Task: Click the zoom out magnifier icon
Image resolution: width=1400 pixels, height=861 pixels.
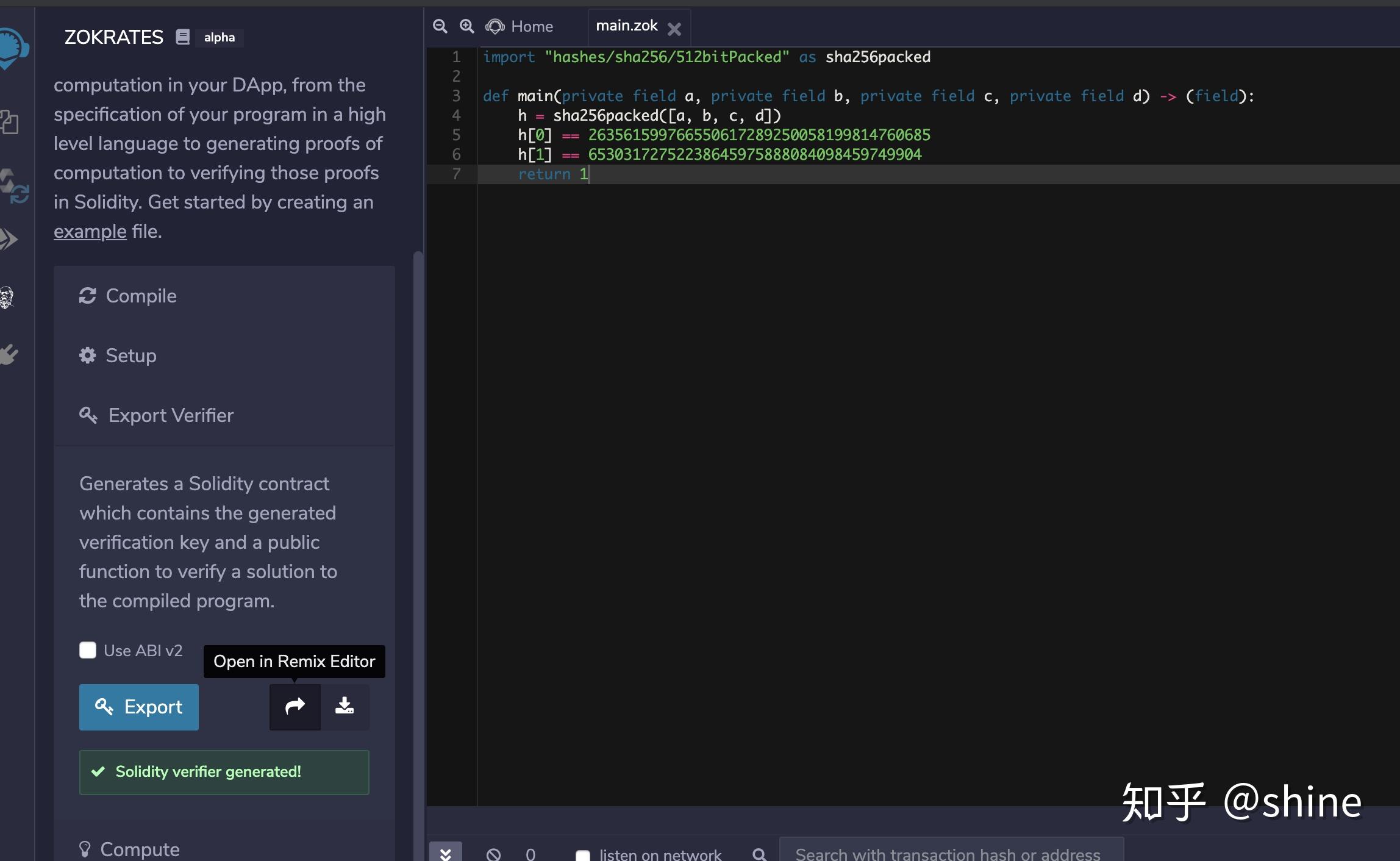Action: (440, 26)
